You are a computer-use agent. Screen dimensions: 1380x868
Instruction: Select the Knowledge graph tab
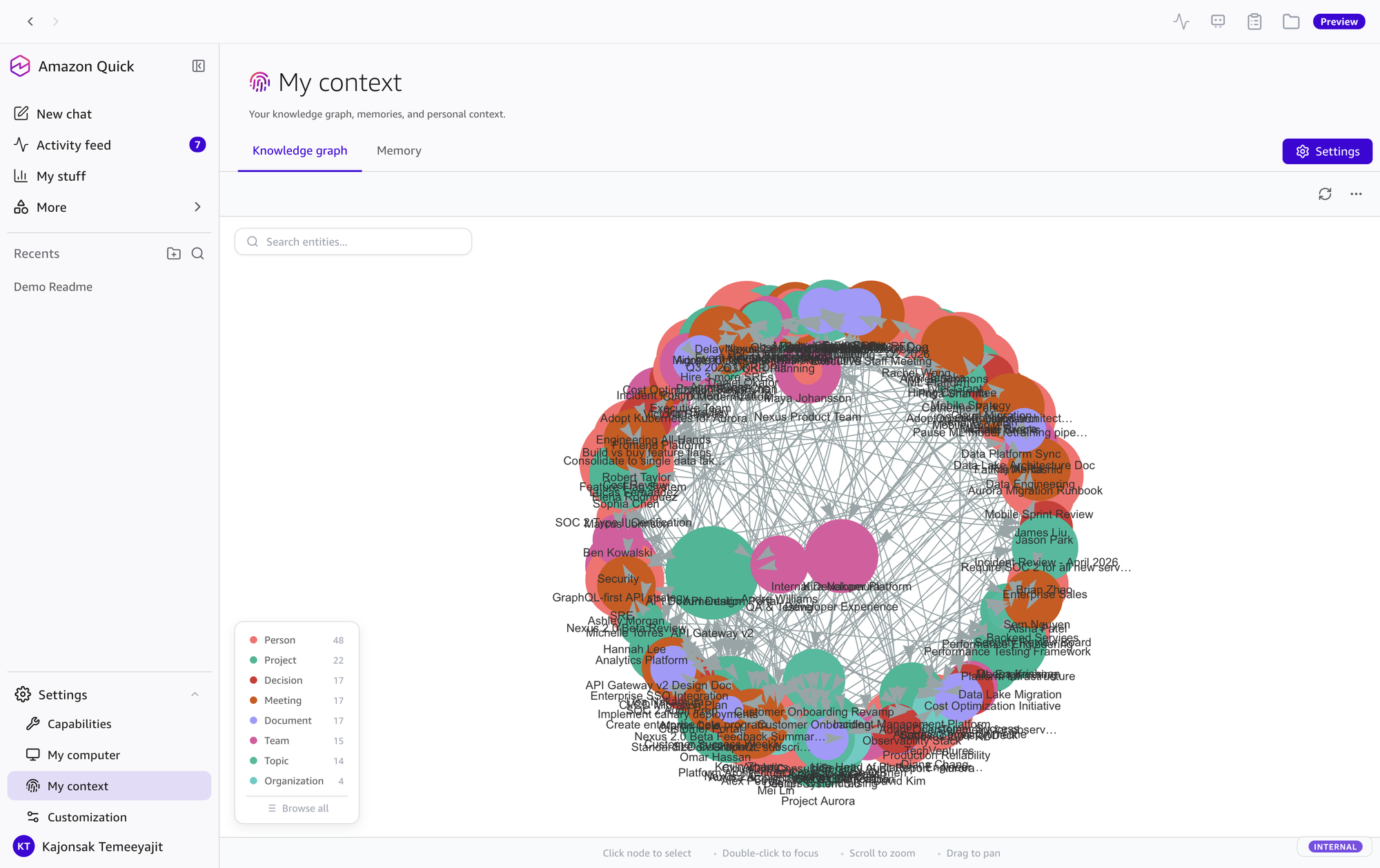(x=299, y=150)
